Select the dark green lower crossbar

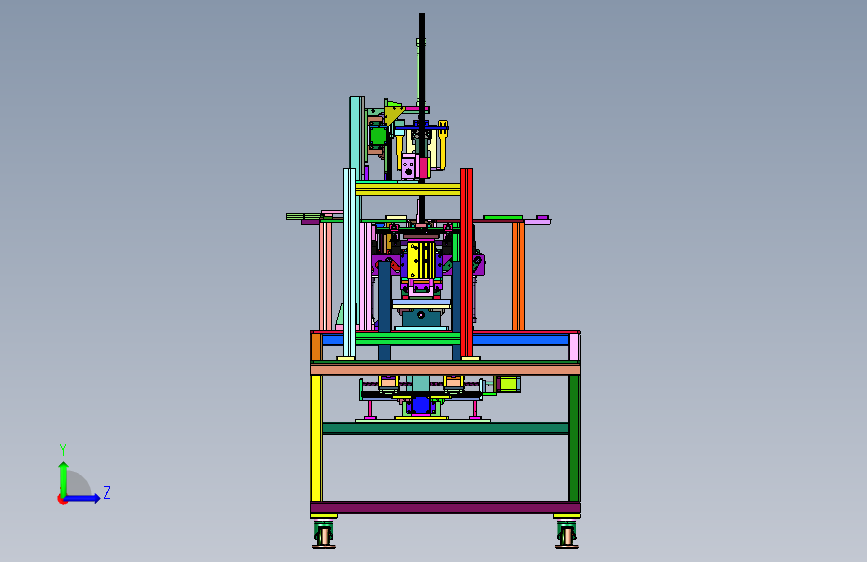point(445,428)
